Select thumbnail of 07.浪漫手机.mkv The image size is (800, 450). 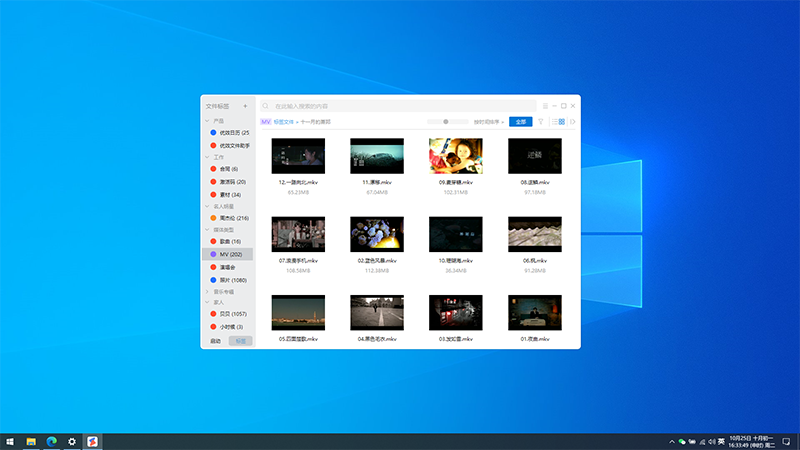pos(298,234)
